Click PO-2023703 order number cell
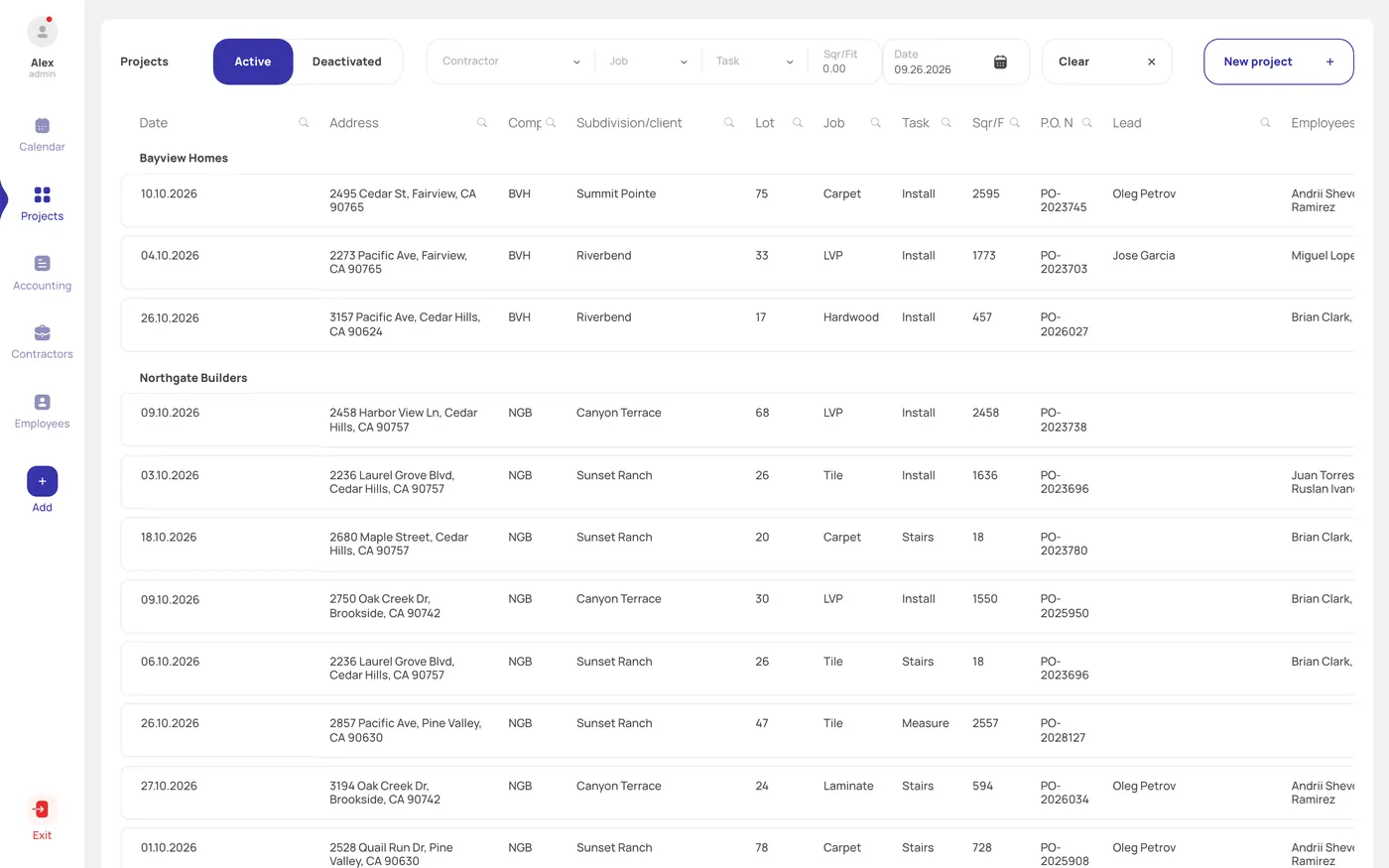This screenshot has height=868, width=1389. (1064, 262)
